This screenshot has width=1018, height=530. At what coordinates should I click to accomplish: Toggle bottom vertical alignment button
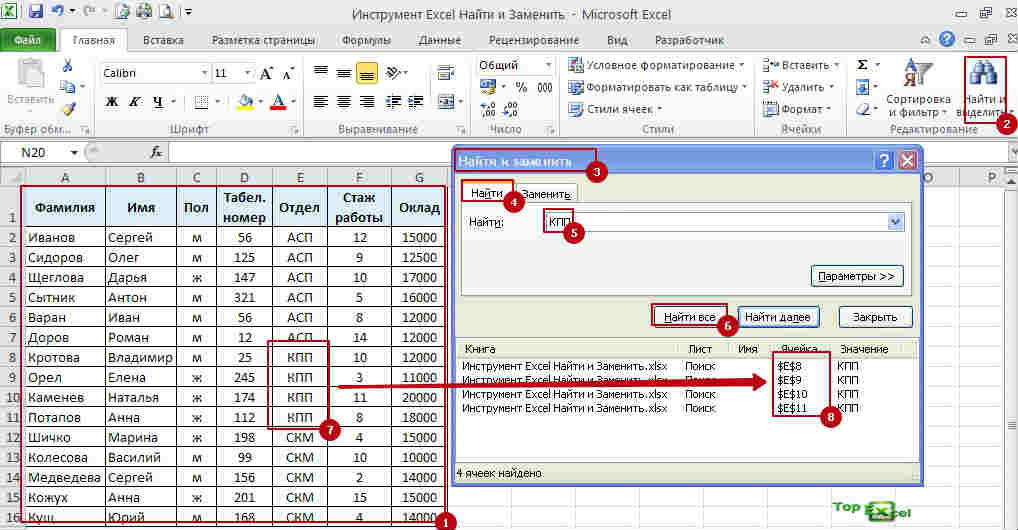366,73
